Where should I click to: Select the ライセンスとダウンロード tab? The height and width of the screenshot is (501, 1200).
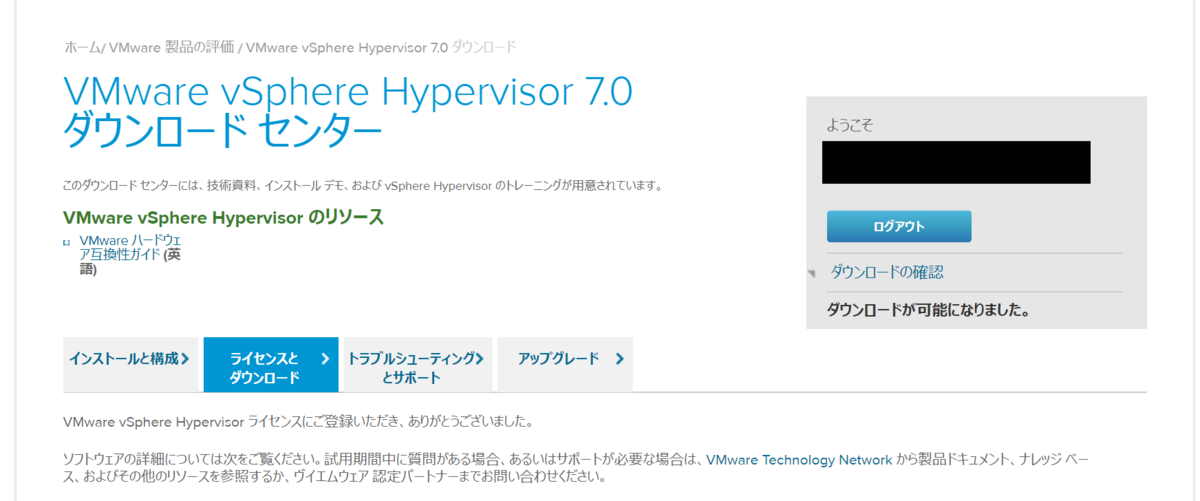[271, 364]
